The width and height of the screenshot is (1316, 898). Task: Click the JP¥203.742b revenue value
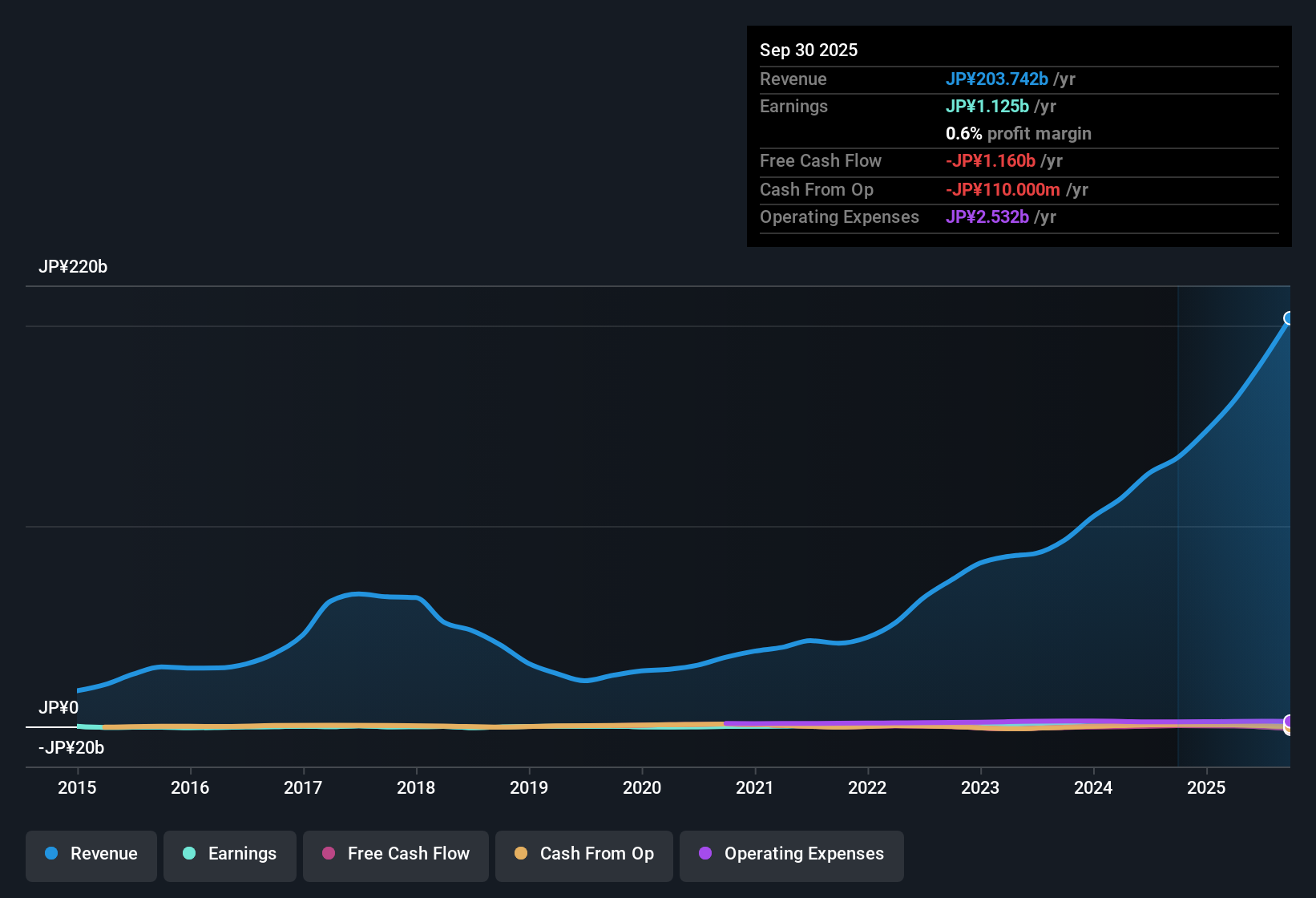coord(998,79)
